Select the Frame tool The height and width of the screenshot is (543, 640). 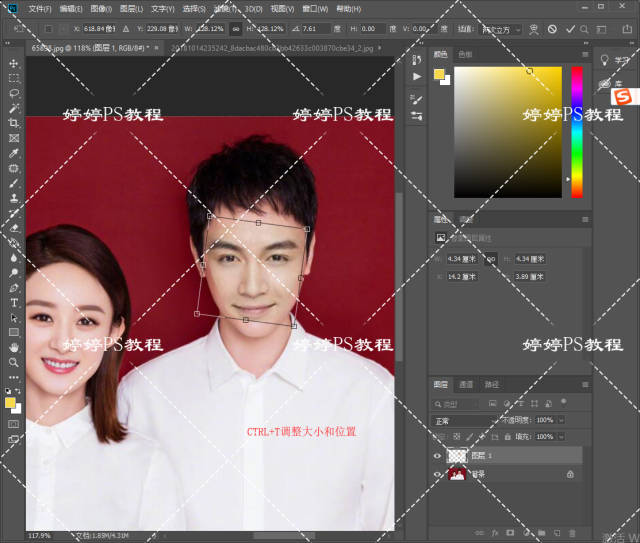(x=14, y=138)
